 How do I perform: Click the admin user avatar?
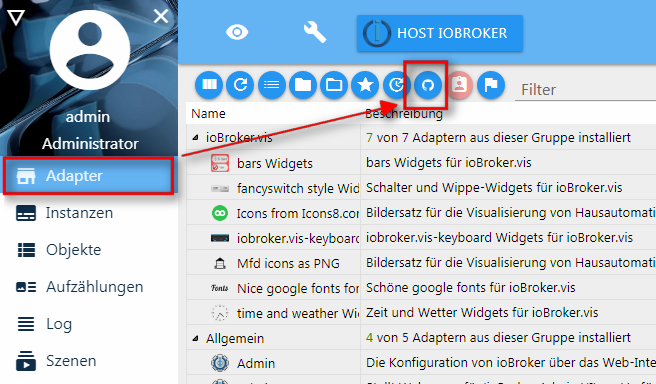point(90,50)
